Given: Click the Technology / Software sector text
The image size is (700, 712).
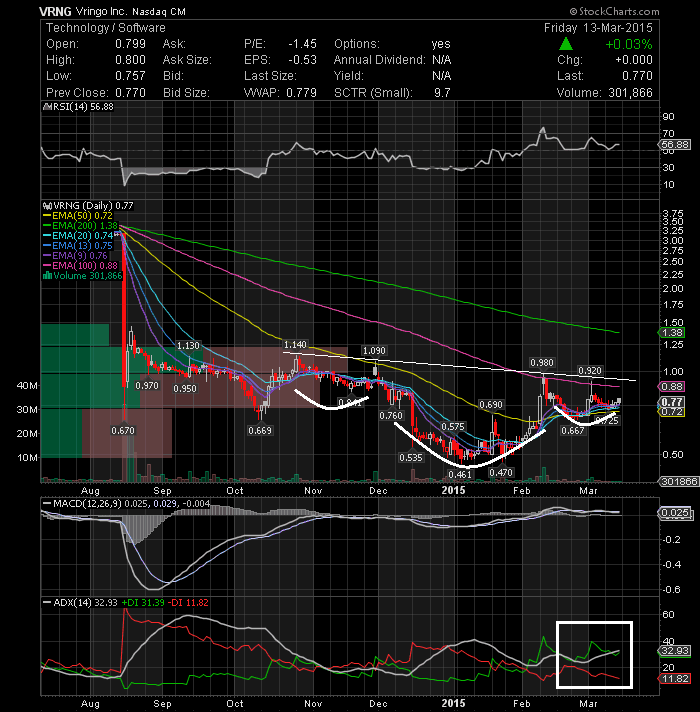Looking at the screenshot, I should pos(105,28).
